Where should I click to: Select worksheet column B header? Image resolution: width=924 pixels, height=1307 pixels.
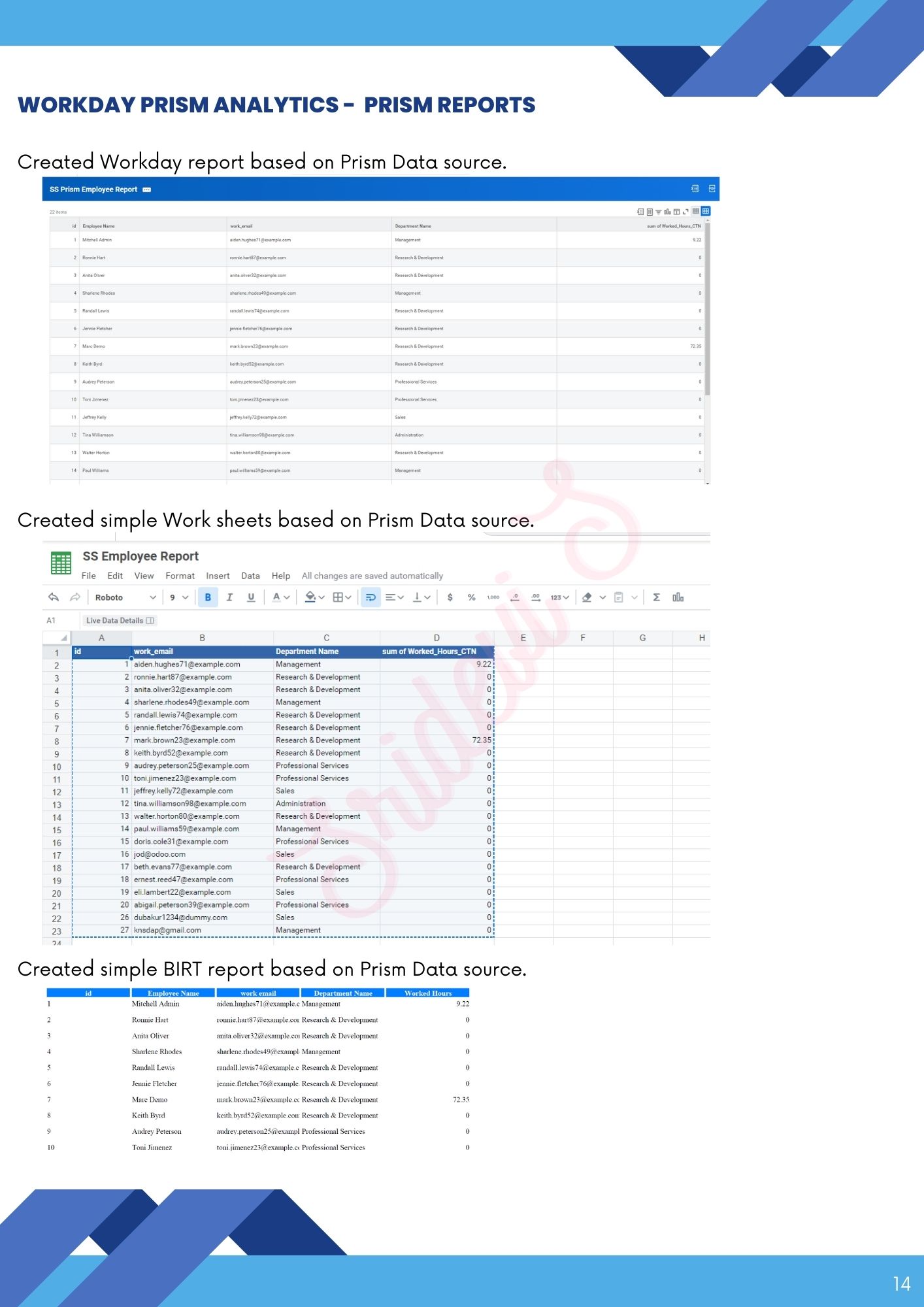(202, 638)
